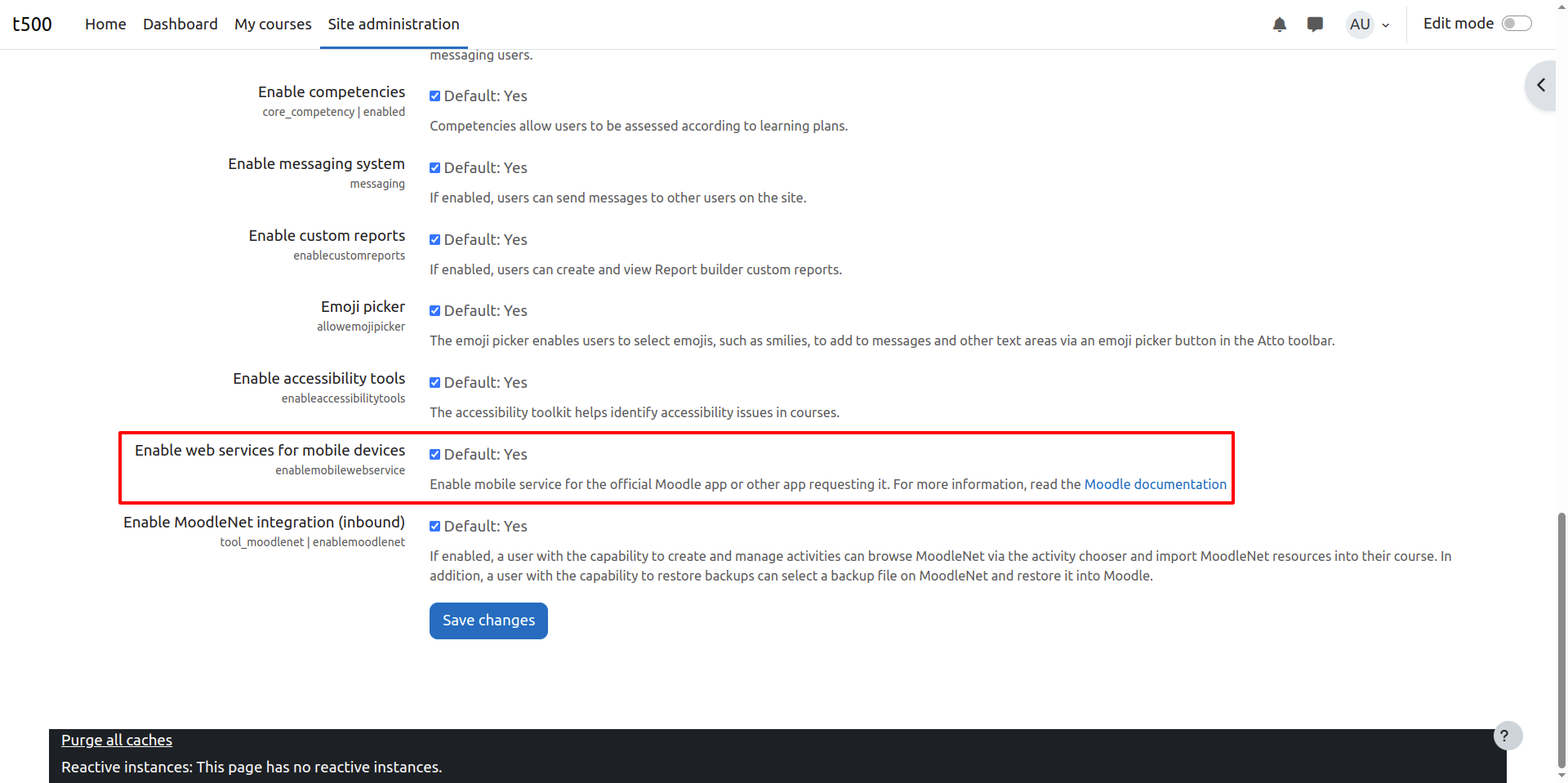The image size is (1568, 783).
Task: Uncheck Enable messaging system checkbox
Action: pyautogui.click(x=435, y=168)
